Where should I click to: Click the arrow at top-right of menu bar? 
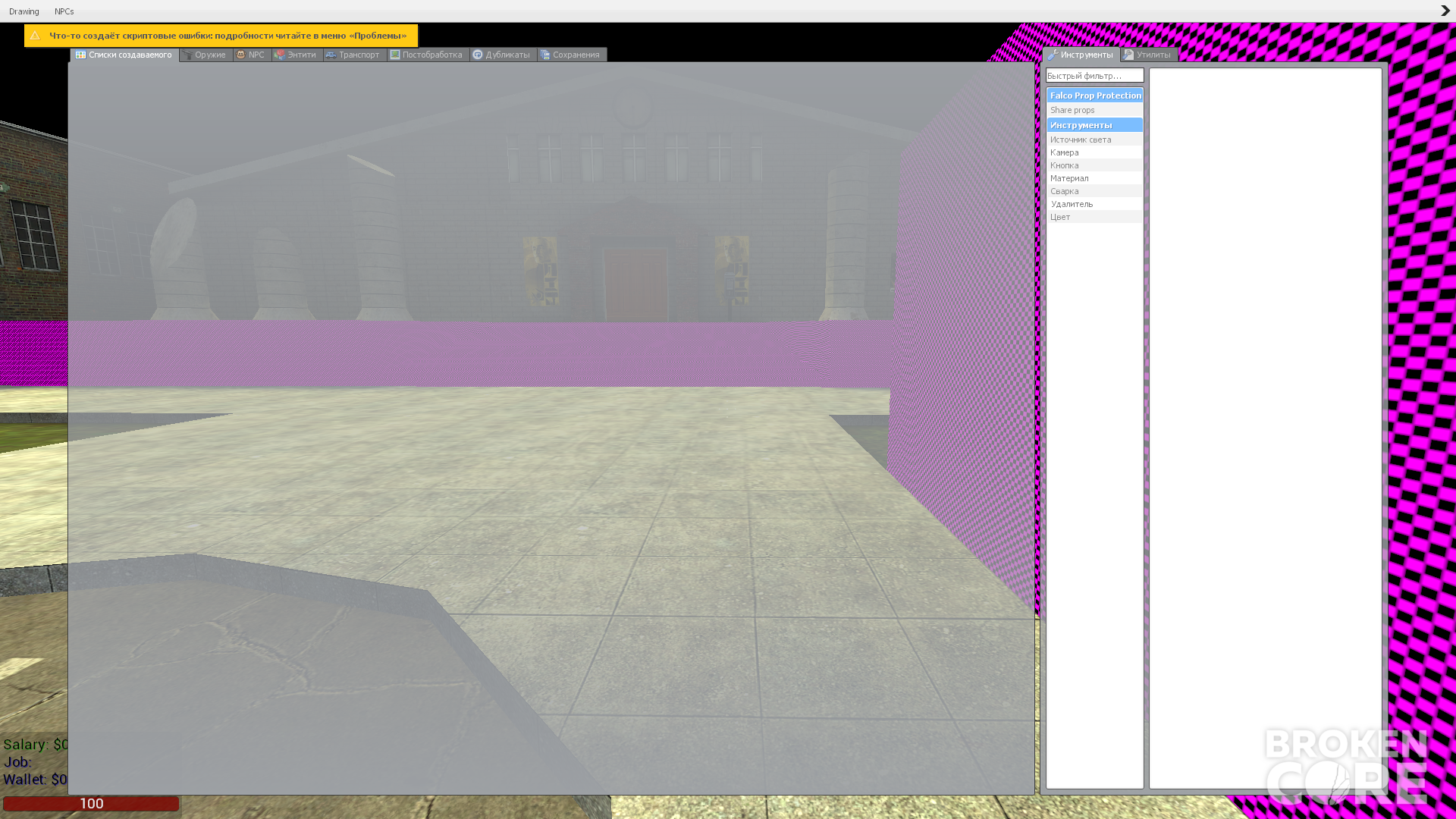(x=1445, y=11)
